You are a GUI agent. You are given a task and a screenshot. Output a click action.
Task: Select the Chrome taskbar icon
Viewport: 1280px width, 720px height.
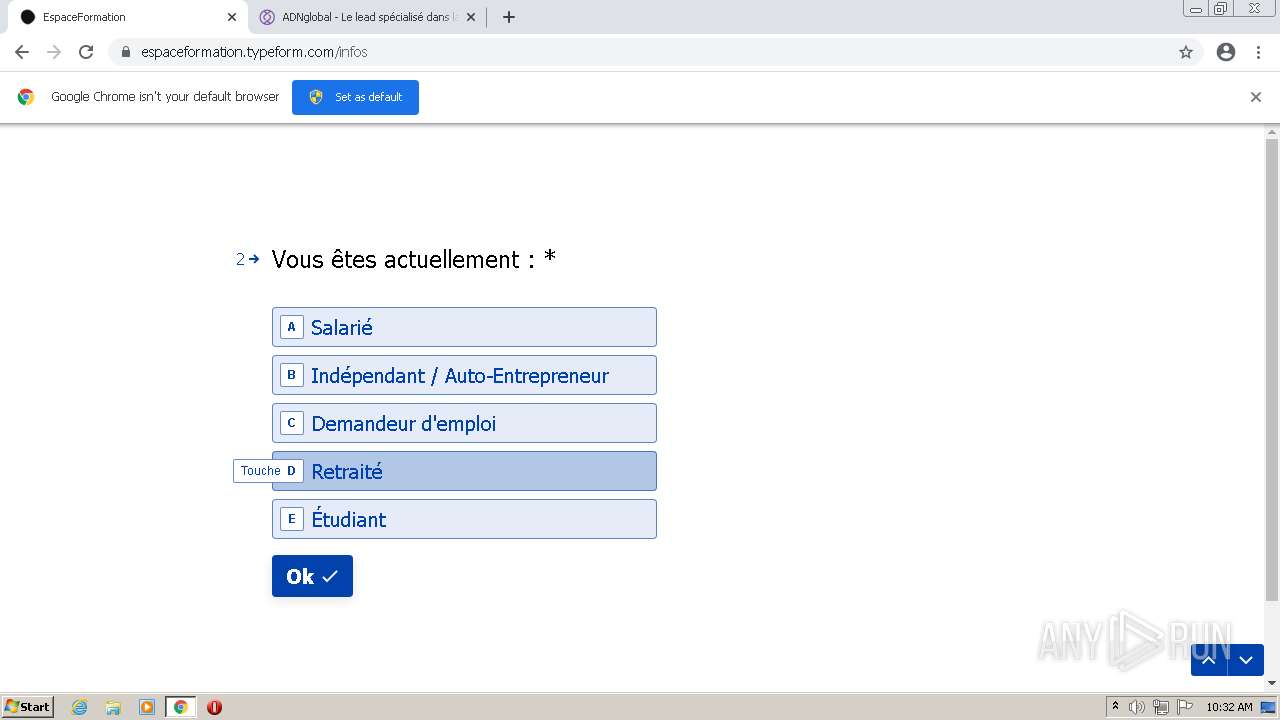180,707
